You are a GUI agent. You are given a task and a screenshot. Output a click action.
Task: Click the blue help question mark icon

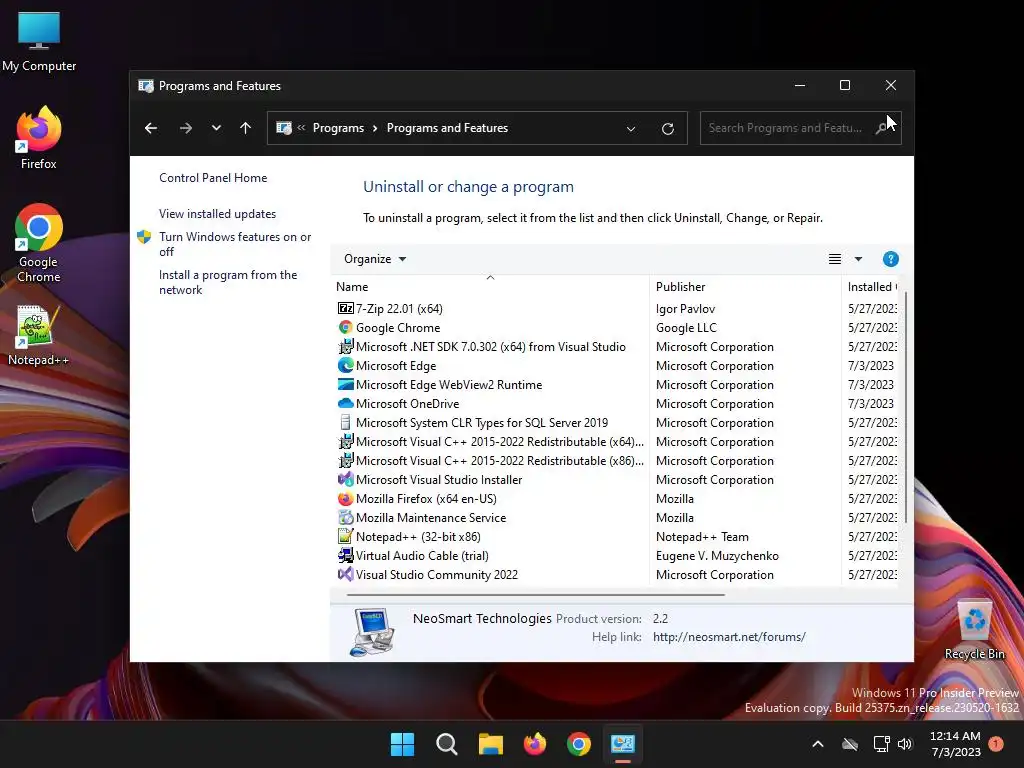tap(890, 259)
